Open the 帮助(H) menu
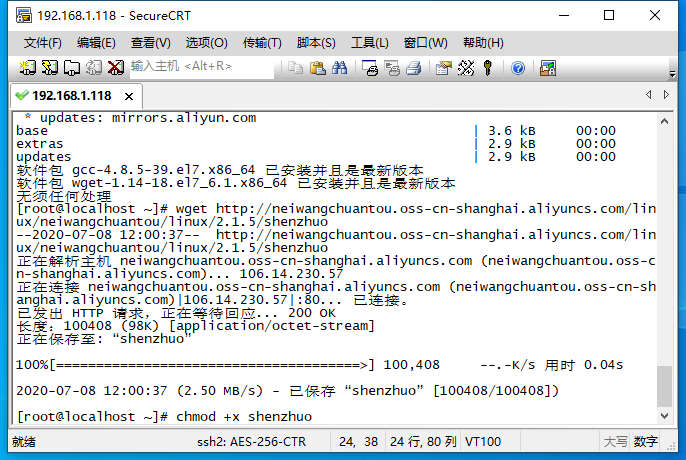This screenshot has height=460, width=686. [483, 43]
